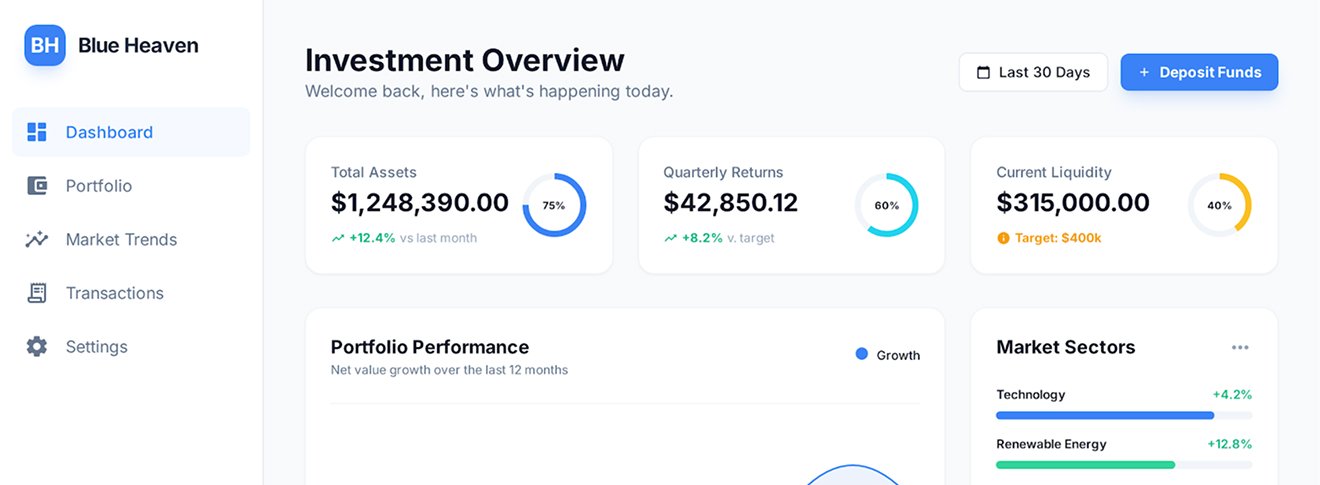
Task: Click the Dashboard grid icon in sidebar
Action: pos(37,132)
